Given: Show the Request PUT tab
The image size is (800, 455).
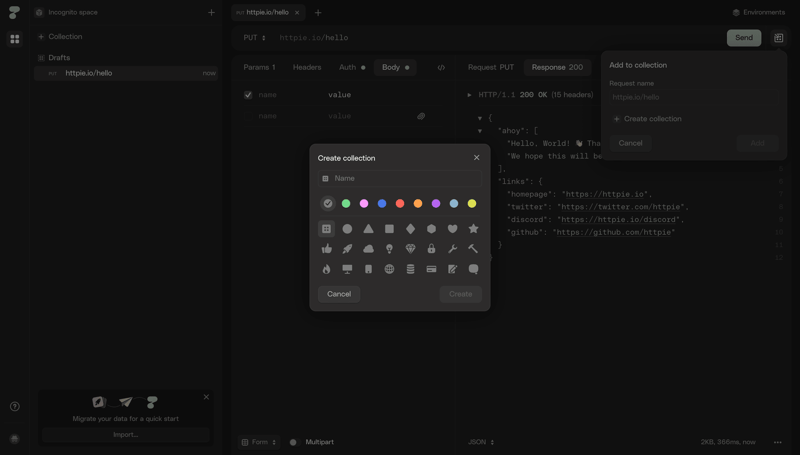Looking at the screenshot, I should [x=491, y=67].
